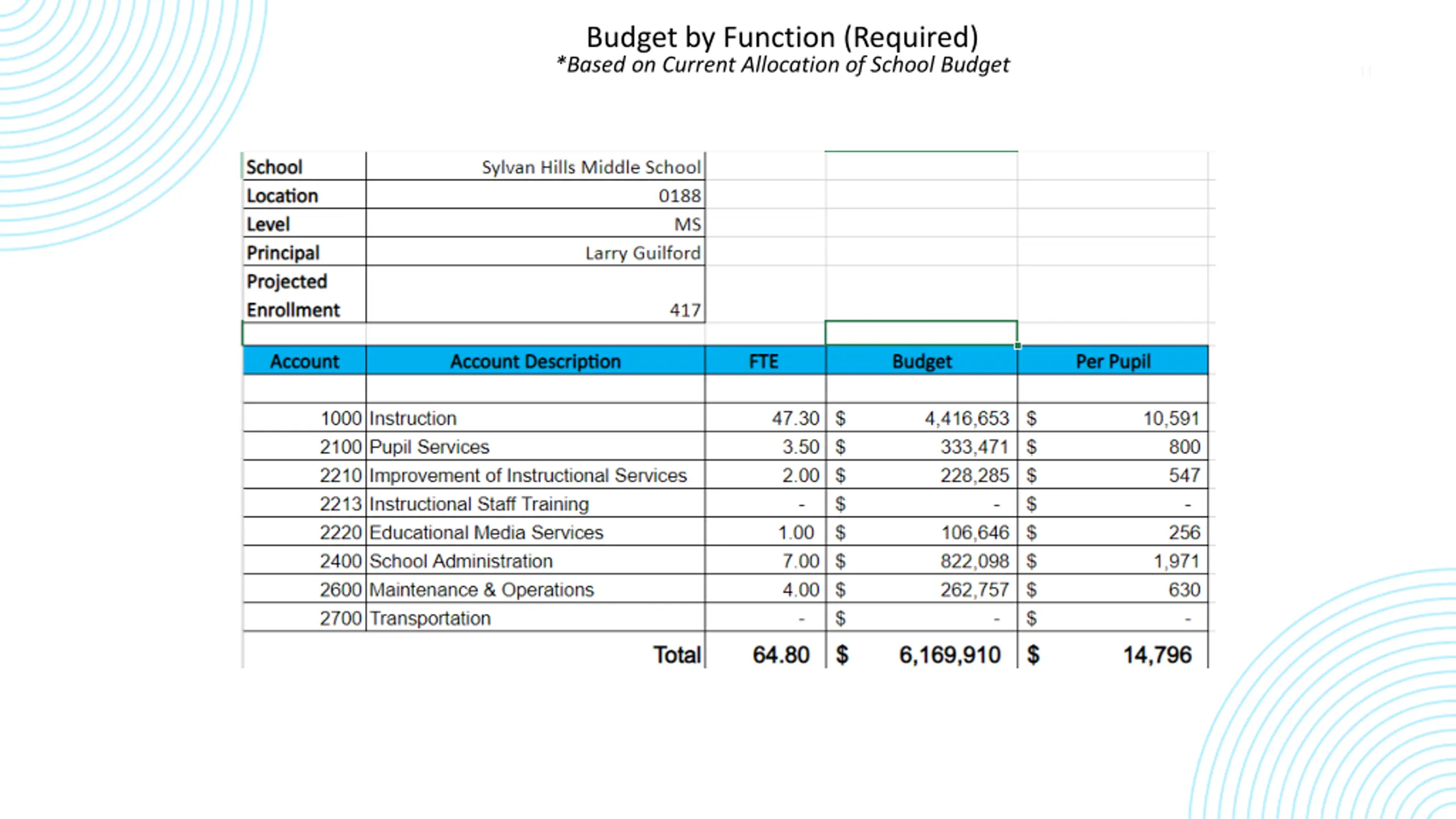Click the Instructional Staff Training row label

point(479,504)
